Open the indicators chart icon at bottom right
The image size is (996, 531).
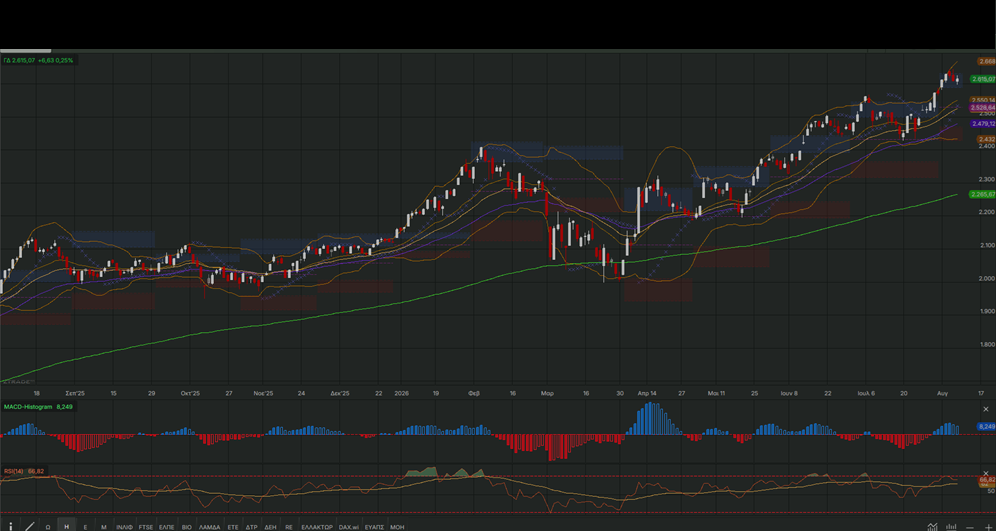932,527
